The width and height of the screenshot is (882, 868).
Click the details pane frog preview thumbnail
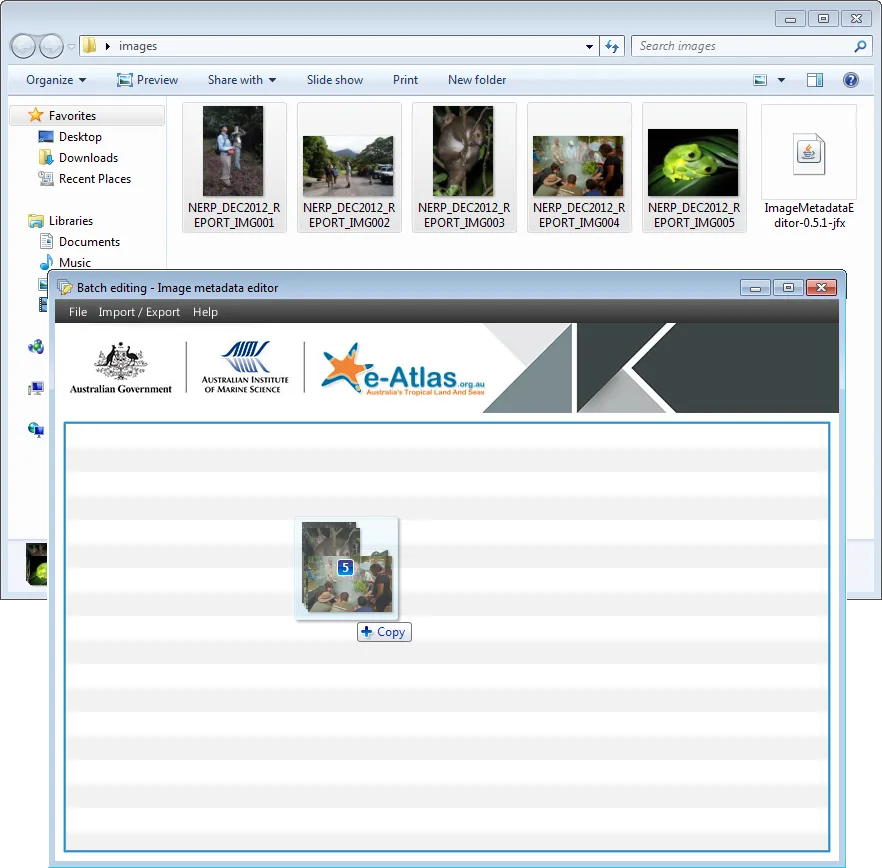pos(37,564)
